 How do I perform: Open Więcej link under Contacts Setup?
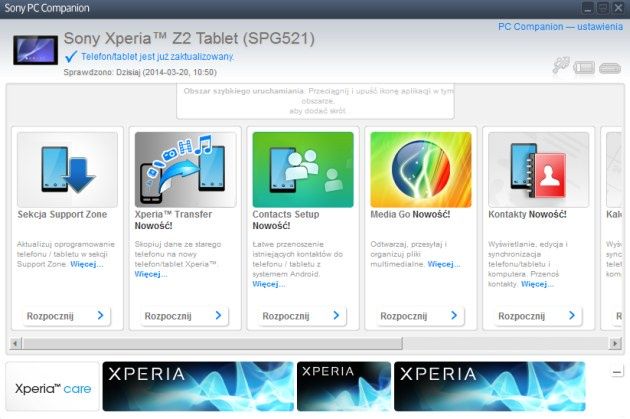click(x=269, y=284)
